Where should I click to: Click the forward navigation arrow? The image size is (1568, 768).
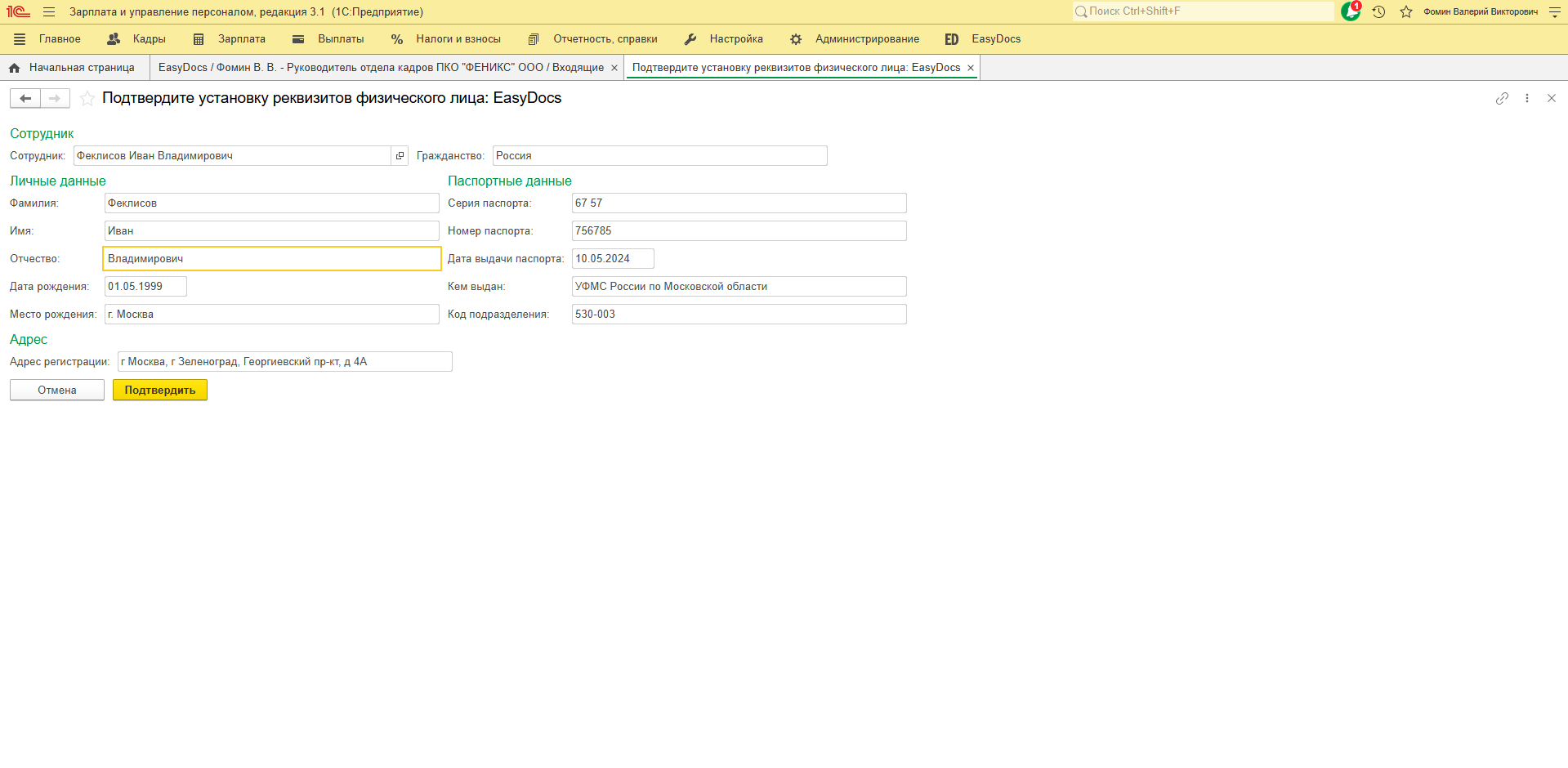pos(55,99)
